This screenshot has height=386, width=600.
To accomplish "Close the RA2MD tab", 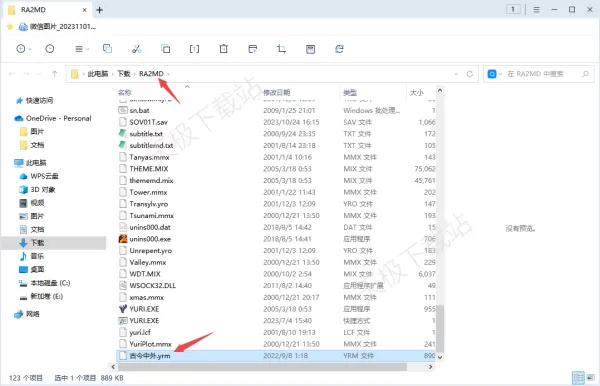I will point(85,10).
